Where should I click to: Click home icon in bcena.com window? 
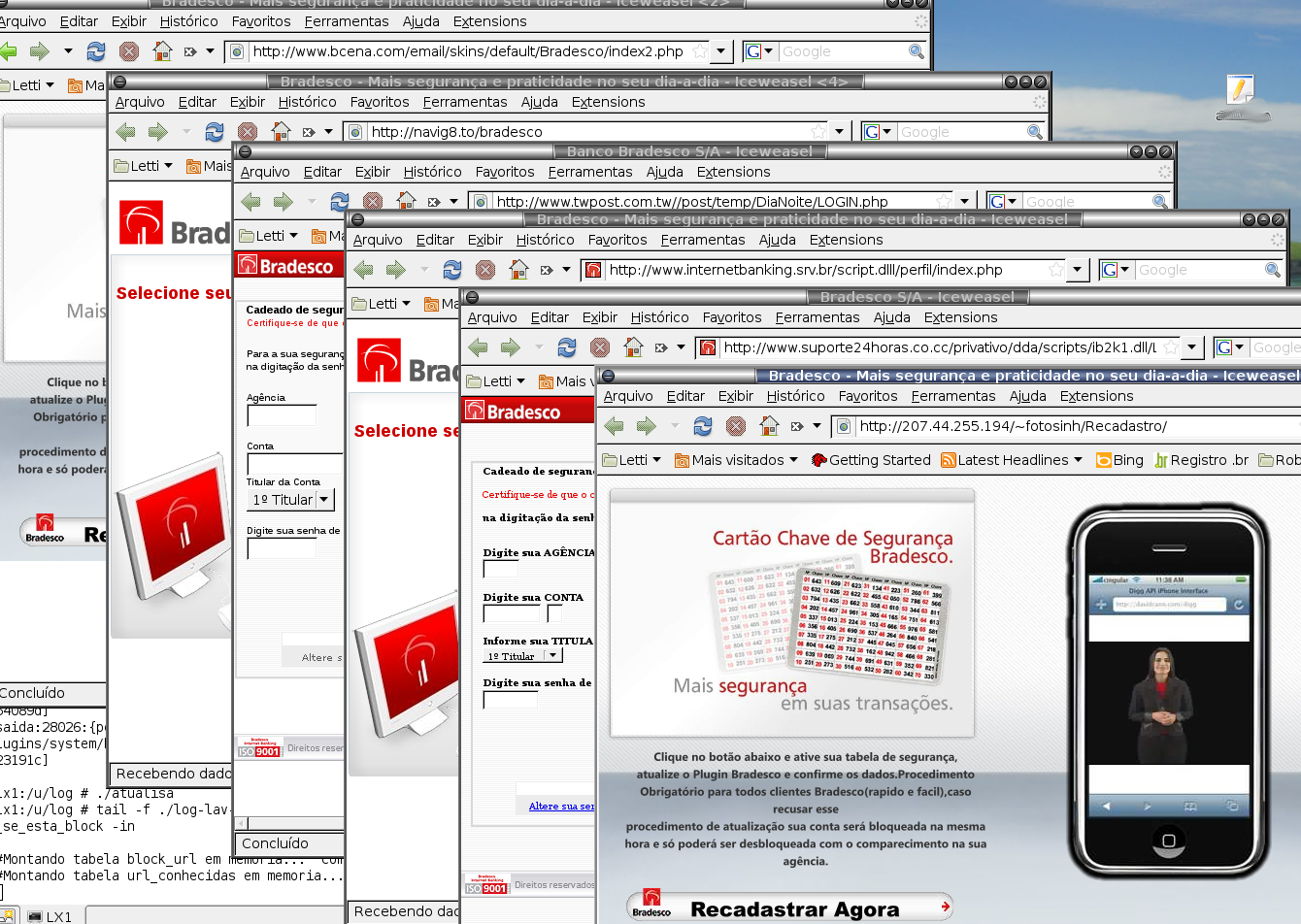coord(162,50)
